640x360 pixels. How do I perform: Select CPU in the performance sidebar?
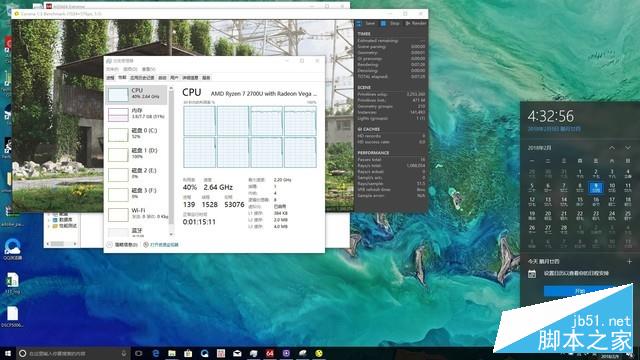point(137,94)
